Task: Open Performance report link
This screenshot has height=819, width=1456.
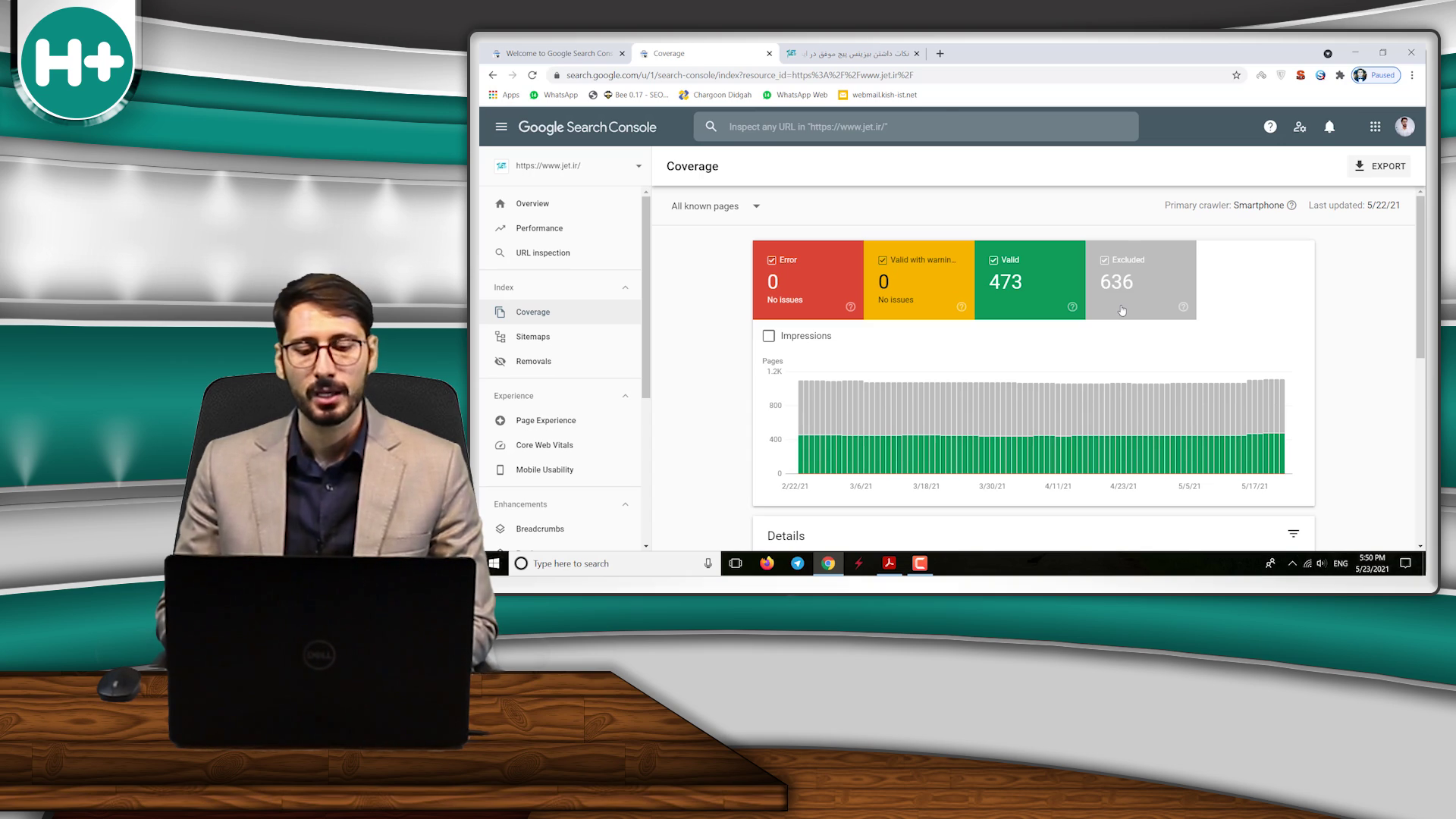Action: click(538, 228)
